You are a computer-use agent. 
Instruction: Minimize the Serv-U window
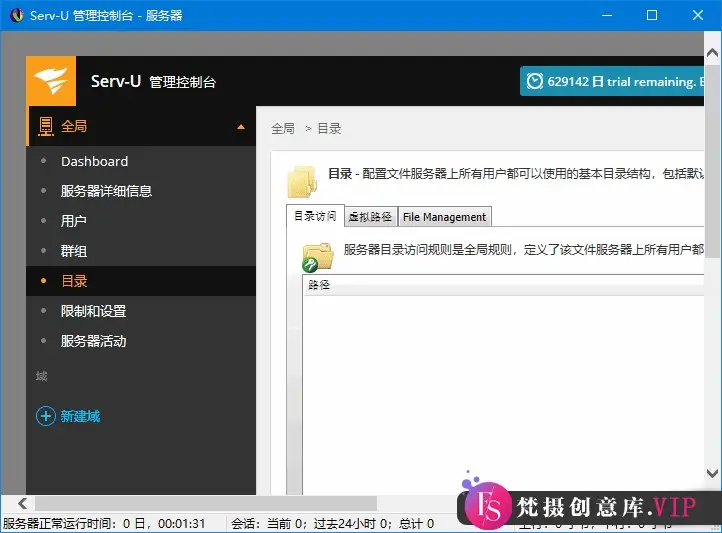tap(607, 15)
